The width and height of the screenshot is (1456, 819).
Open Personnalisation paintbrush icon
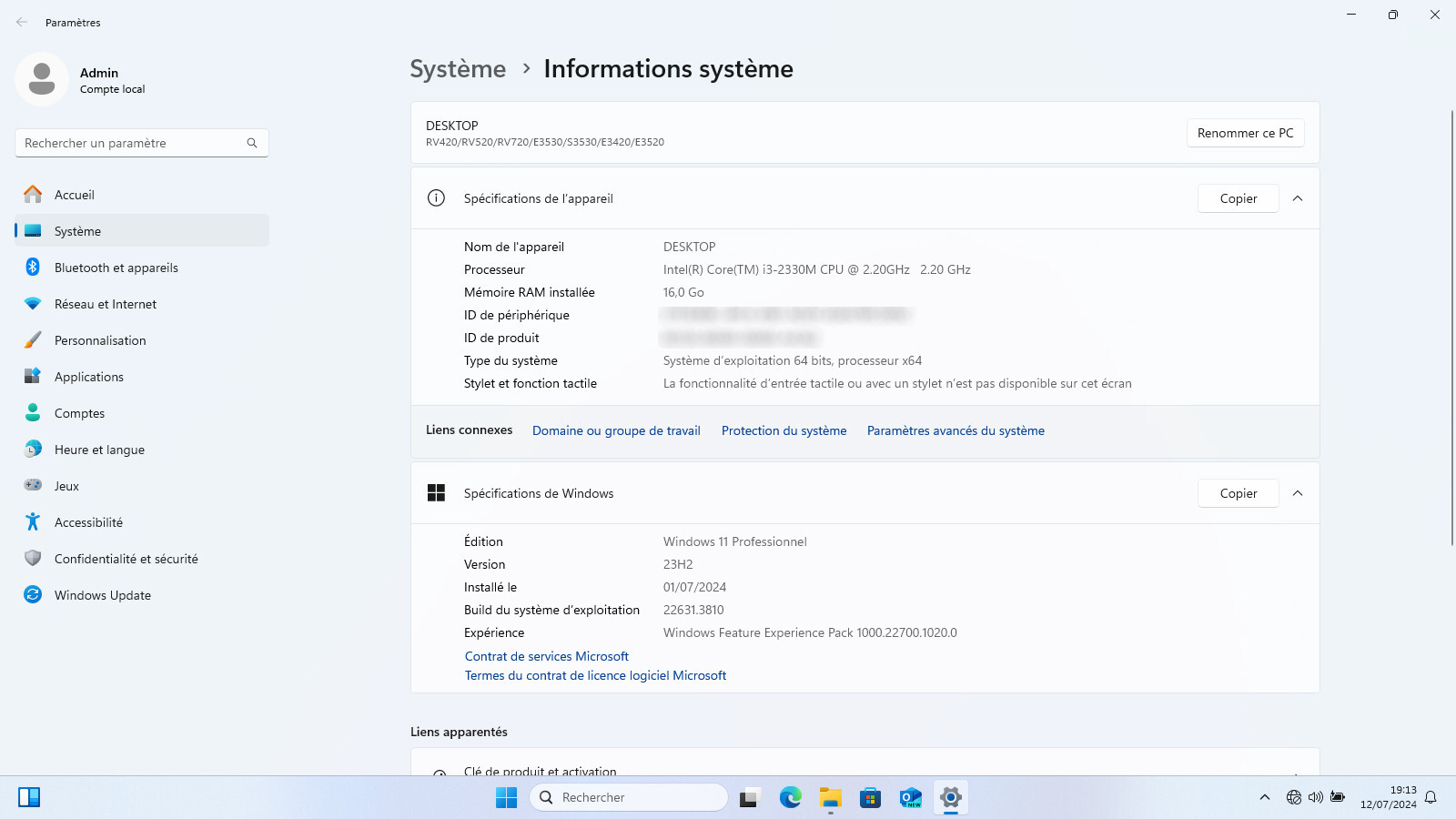pyautogui.click(x=33, y=340)
